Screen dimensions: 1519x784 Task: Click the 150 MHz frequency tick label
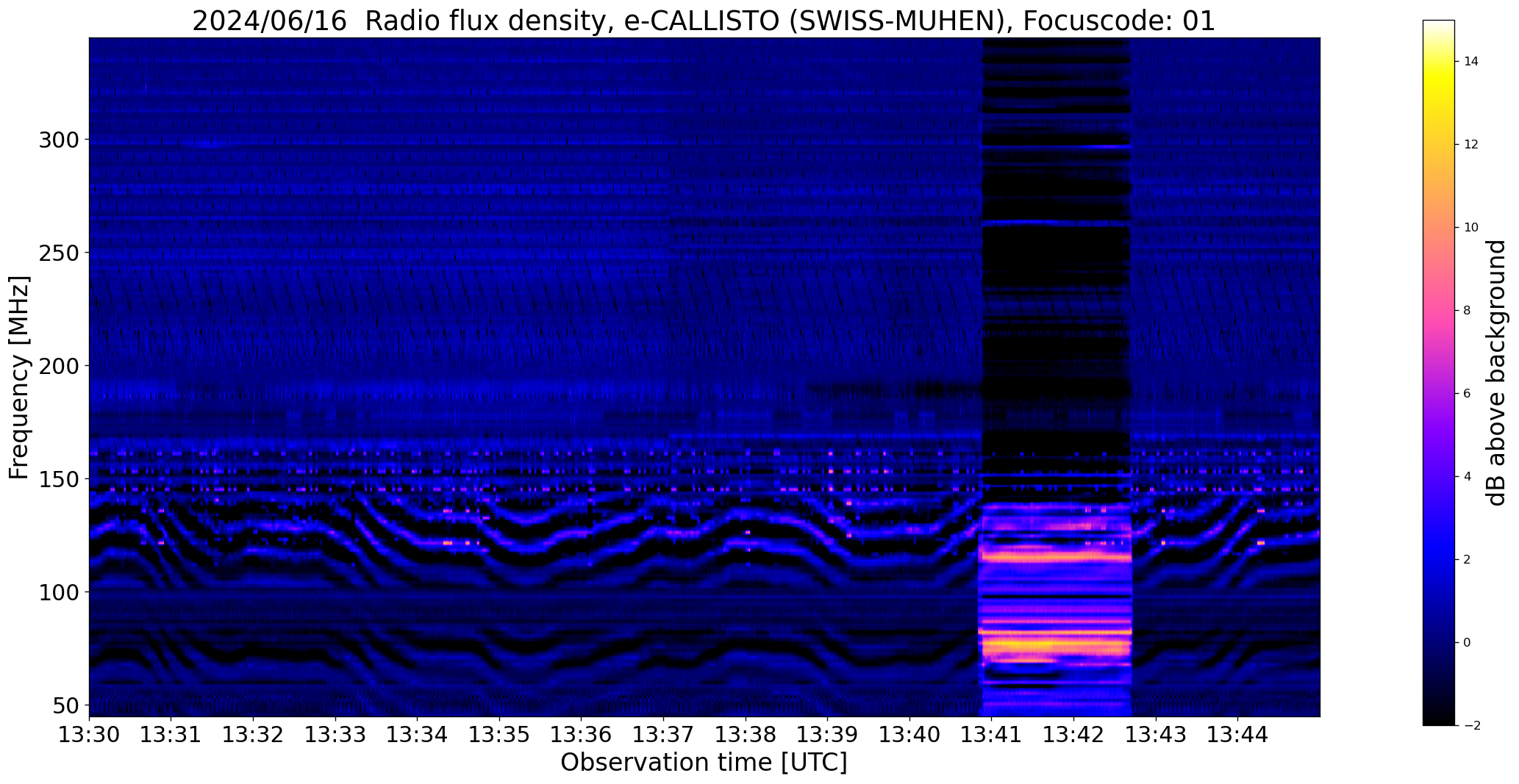click(x=60, y=479)
